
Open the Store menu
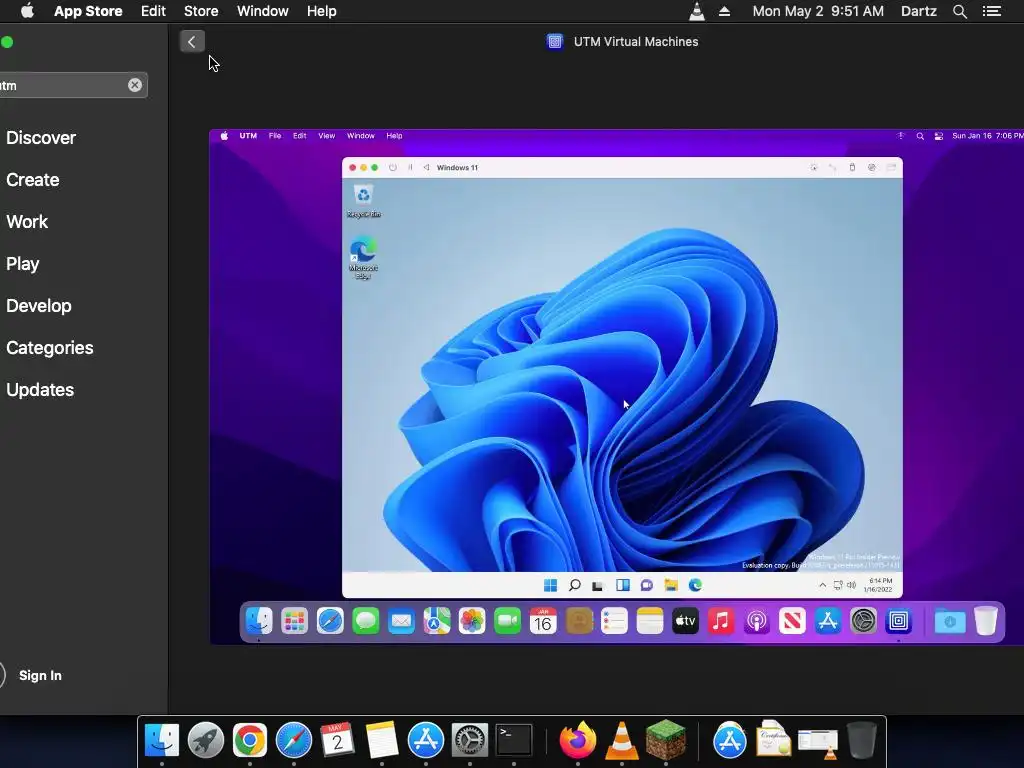pos(201,11)
